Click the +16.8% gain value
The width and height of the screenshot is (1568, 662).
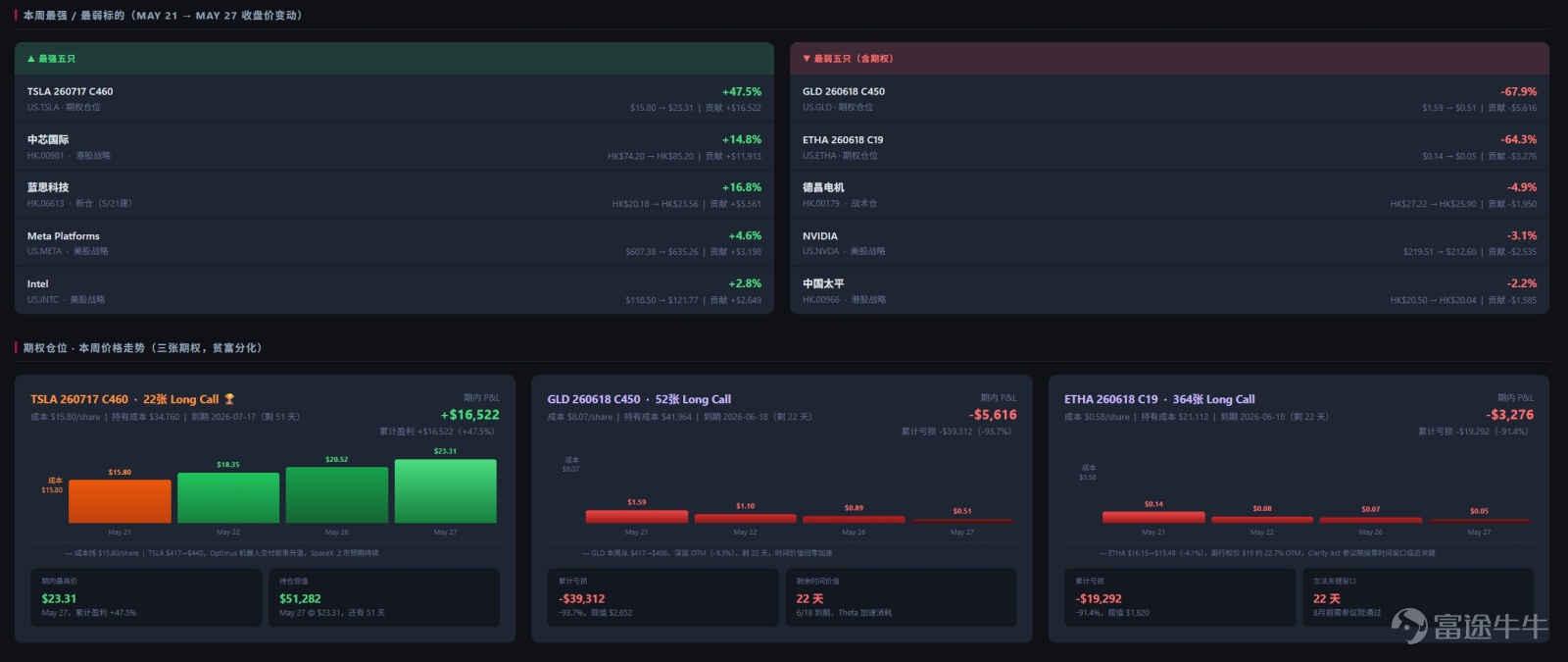pos(742,187)
